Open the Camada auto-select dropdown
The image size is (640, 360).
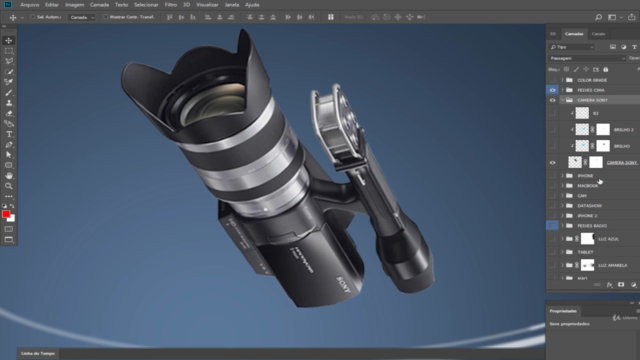(x=82, y=17)
